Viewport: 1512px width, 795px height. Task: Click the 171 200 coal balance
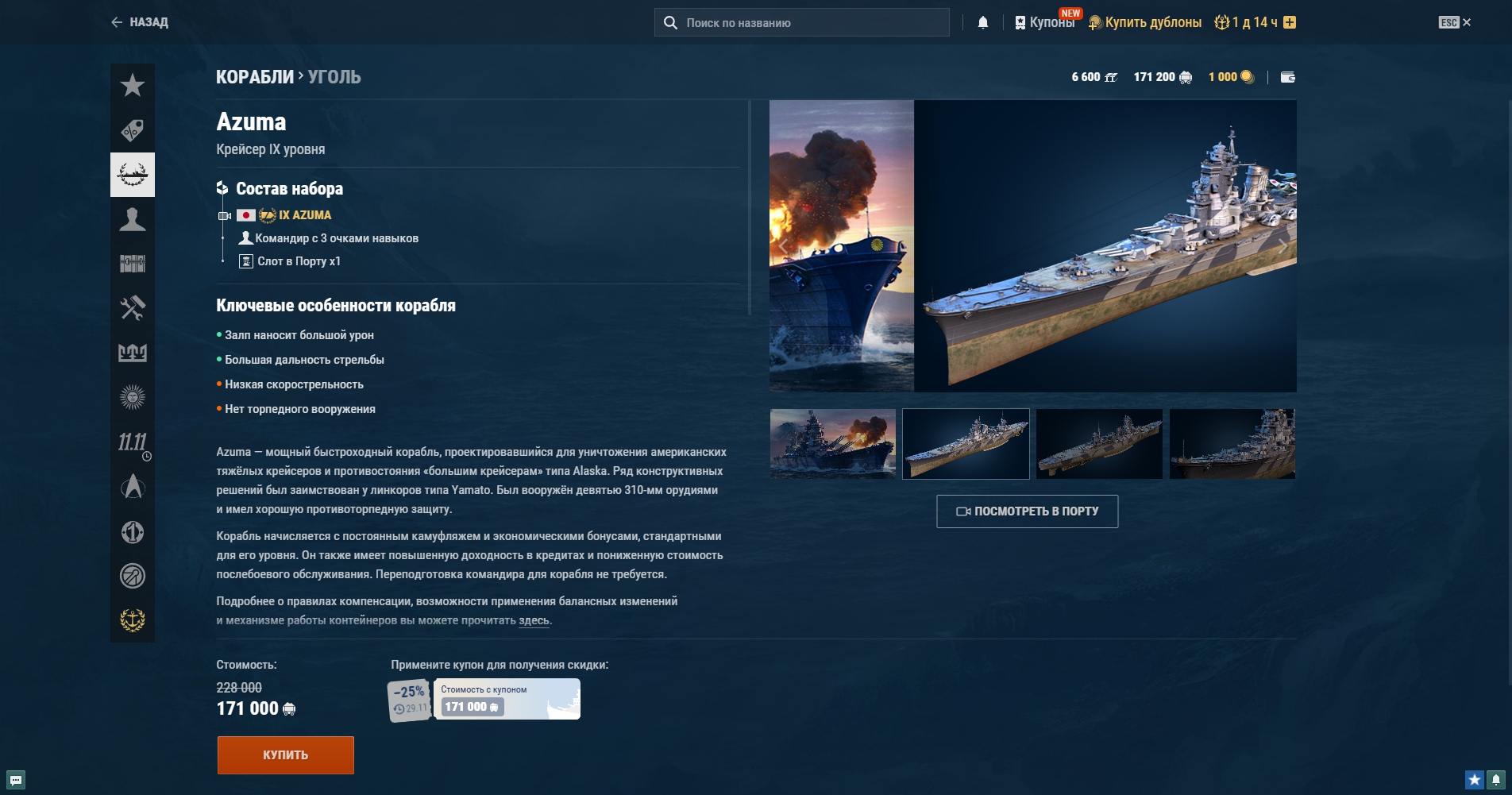point(1163,77)
